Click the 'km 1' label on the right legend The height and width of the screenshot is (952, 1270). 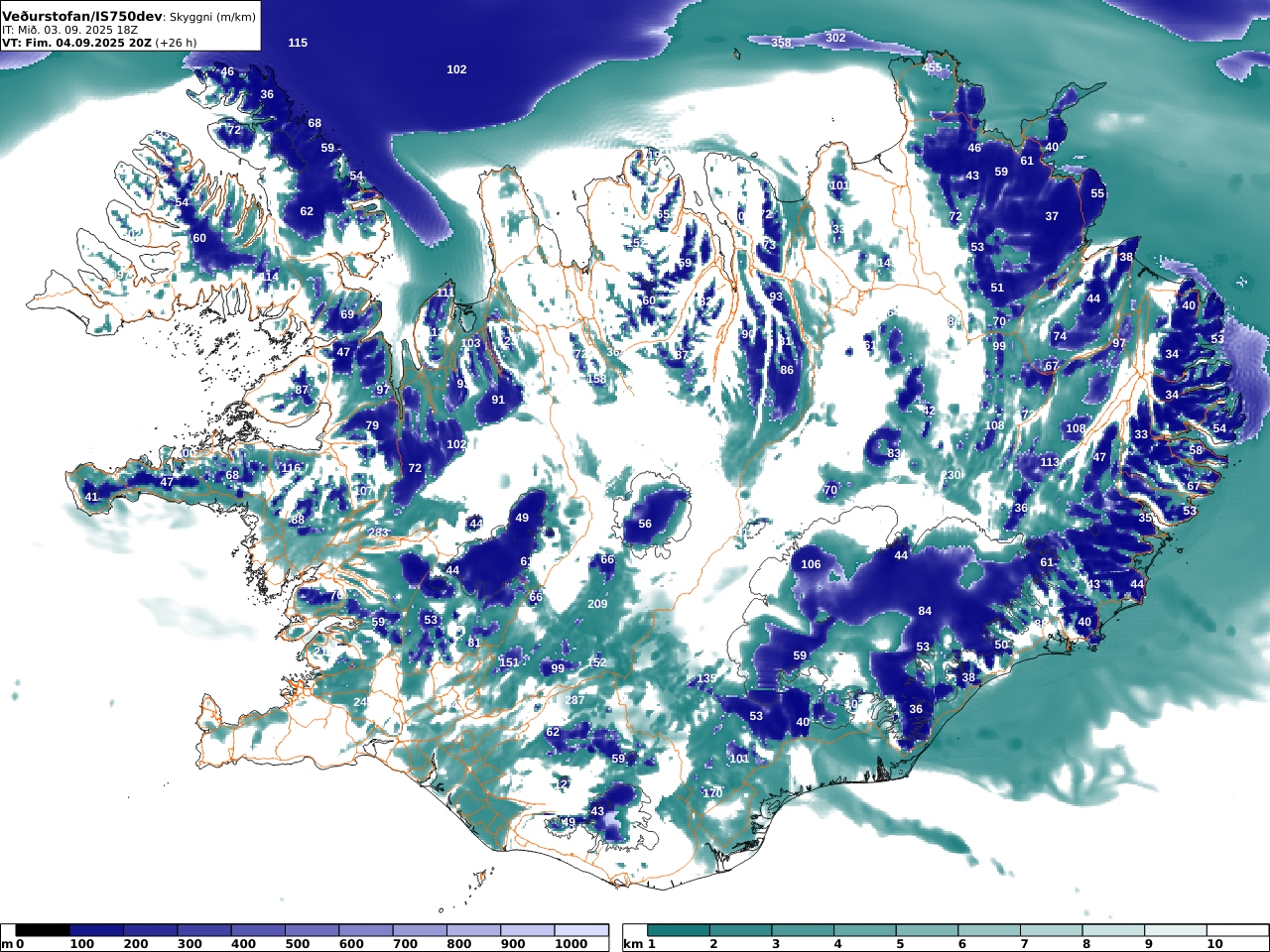(x=638, y=944)
